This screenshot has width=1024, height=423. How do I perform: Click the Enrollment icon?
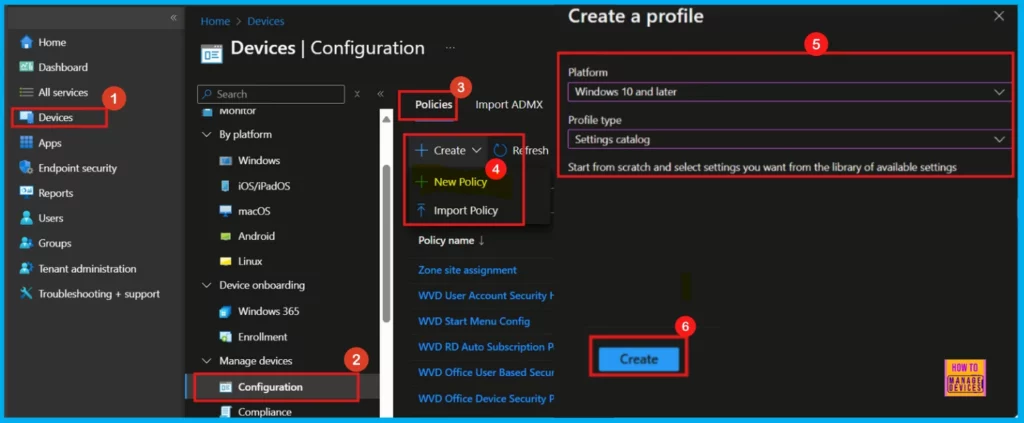225,337
